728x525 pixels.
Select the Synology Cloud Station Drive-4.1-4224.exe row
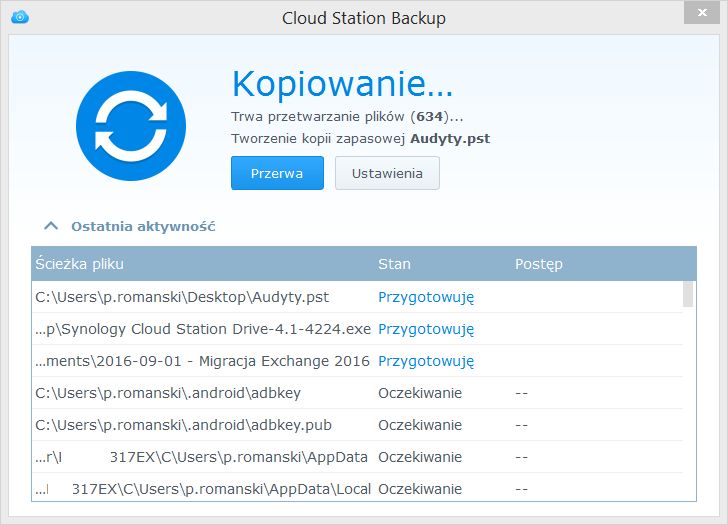coord(357,329)
